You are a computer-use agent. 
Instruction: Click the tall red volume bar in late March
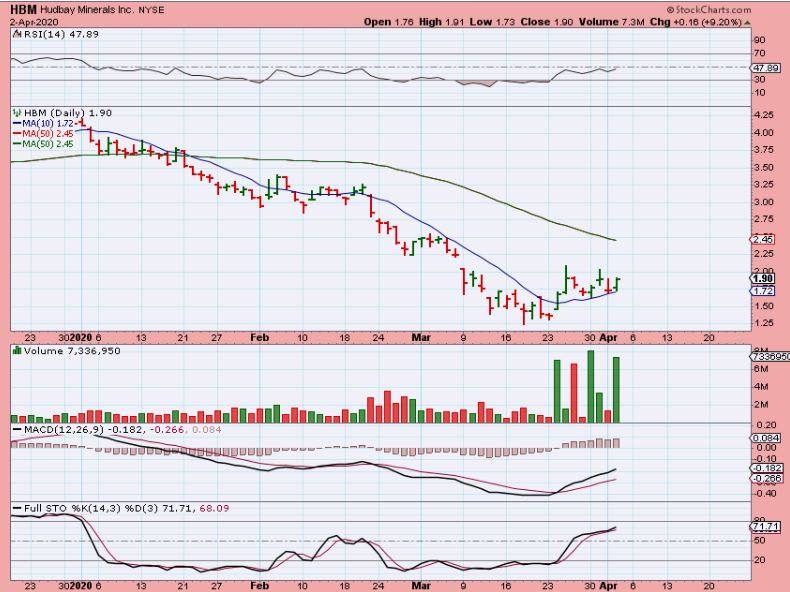click(x=574, y=392)
